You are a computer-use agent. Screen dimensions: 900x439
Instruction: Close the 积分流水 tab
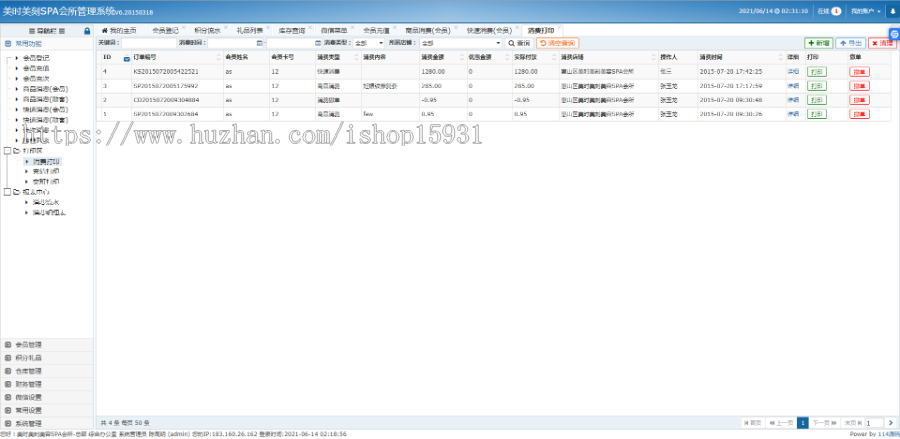coord(225,27)
